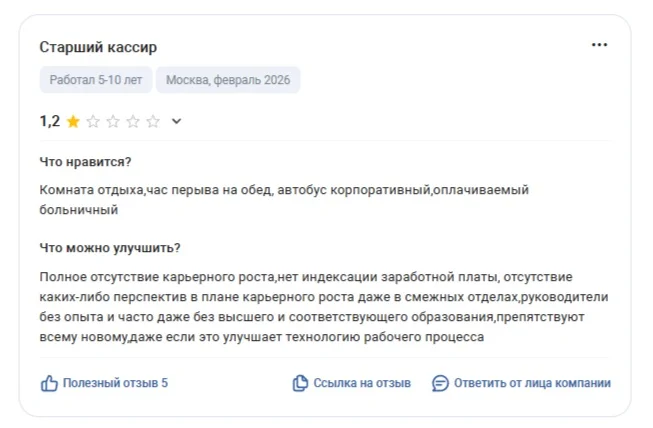Click the speech bubble reply icon

point(440,383)
